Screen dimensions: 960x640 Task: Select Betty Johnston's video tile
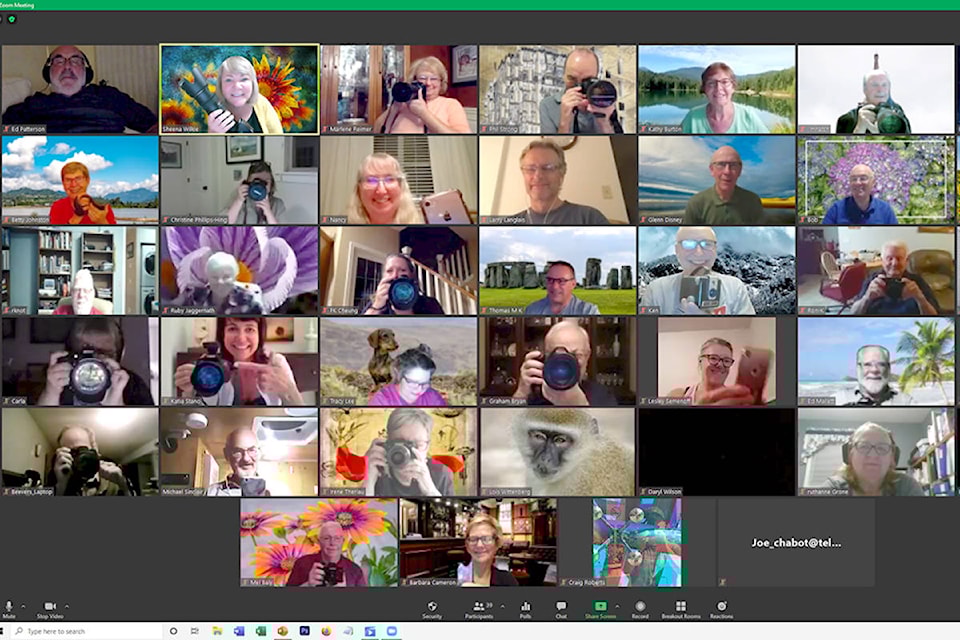coord(80,180)
